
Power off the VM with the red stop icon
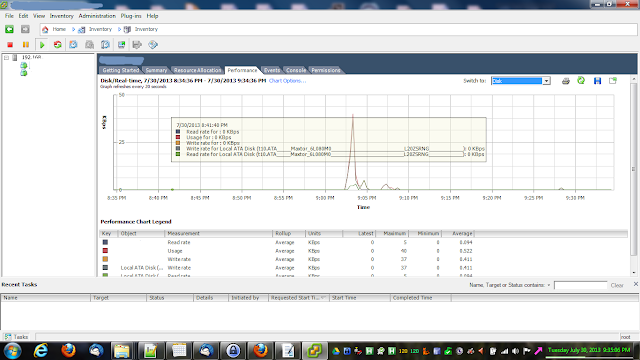point(10,44)
